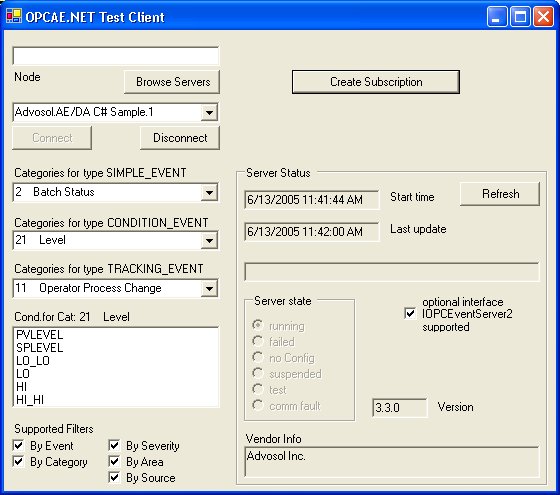Open the Advosol.AE/DA C# Sample.1 server dropdown
Screen dimensions: 560x495
pos(209,112)
